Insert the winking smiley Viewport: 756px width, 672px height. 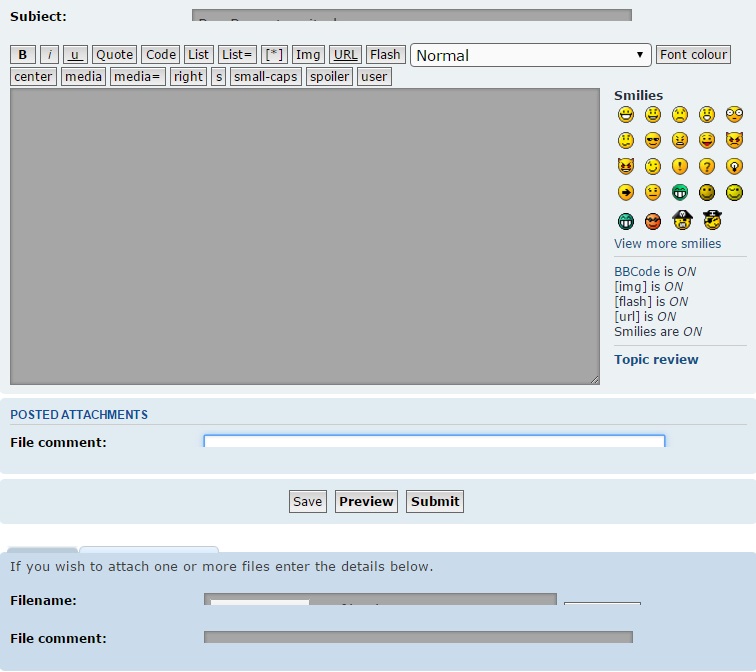pos(653,167)
